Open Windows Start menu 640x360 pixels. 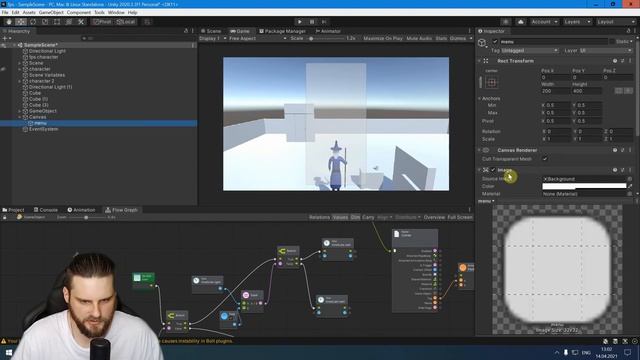click(8, 353)
